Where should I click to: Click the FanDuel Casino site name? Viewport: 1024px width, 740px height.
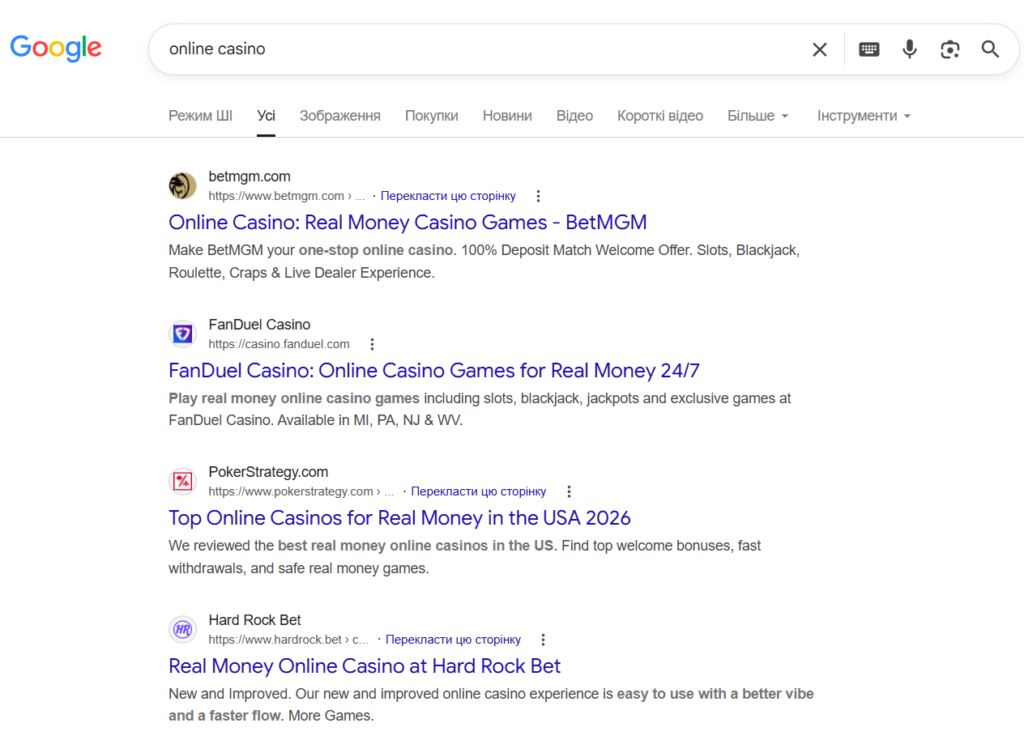coord(259,325)
